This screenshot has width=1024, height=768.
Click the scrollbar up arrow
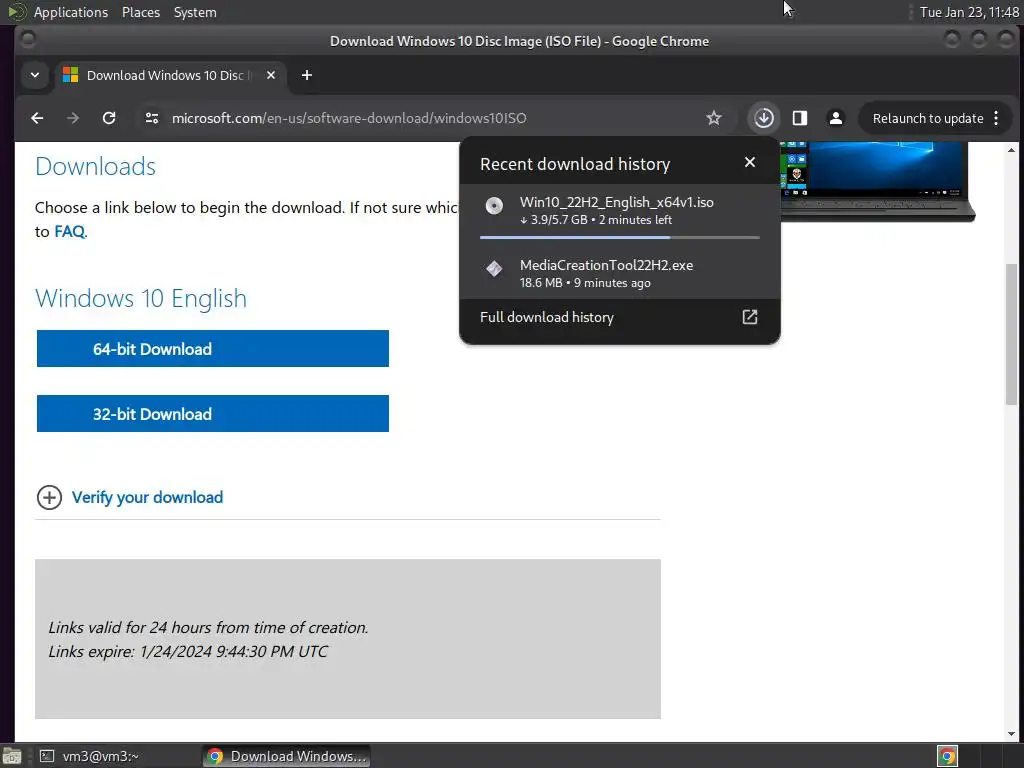1012,150
